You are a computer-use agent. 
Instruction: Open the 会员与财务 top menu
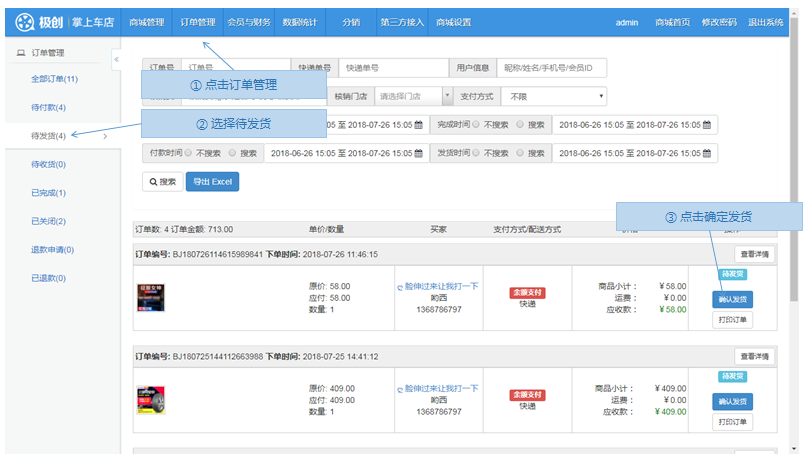[x=249, y=22]
